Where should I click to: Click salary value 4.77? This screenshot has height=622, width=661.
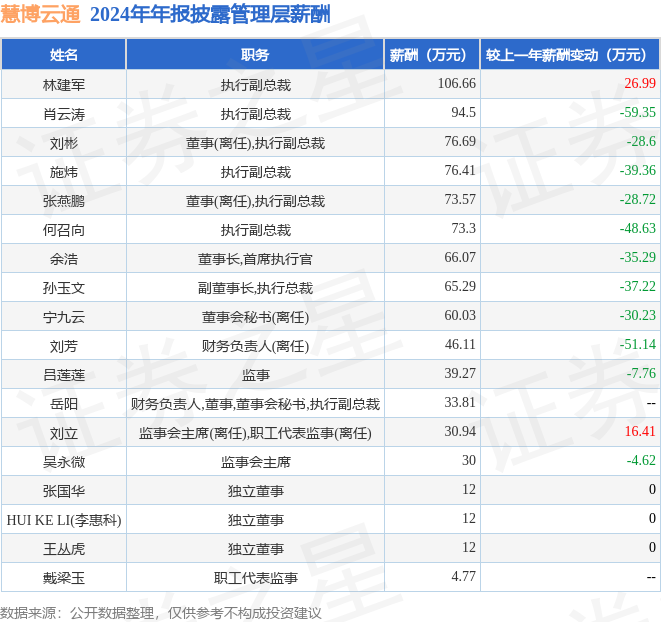click(x=463, y=576)
